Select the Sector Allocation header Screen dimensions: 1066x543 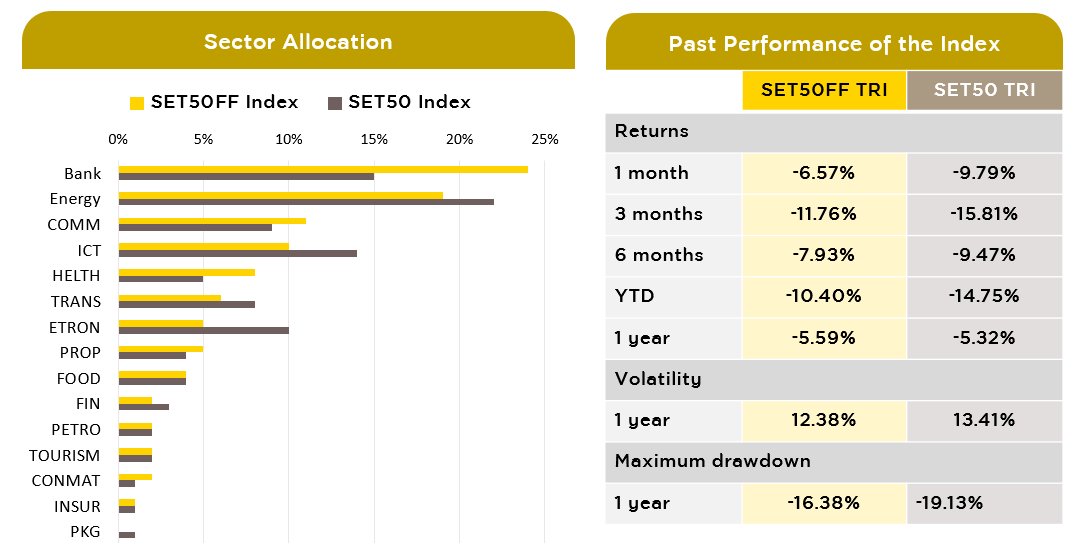pyautogui.click(x=298, y=42)
